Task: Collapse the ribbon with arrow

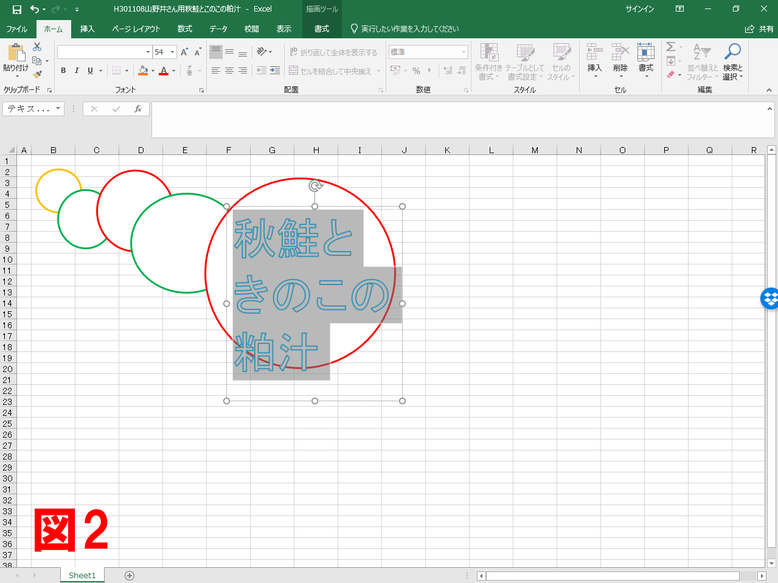Action: pyautogui.click(x=769, y=90)
